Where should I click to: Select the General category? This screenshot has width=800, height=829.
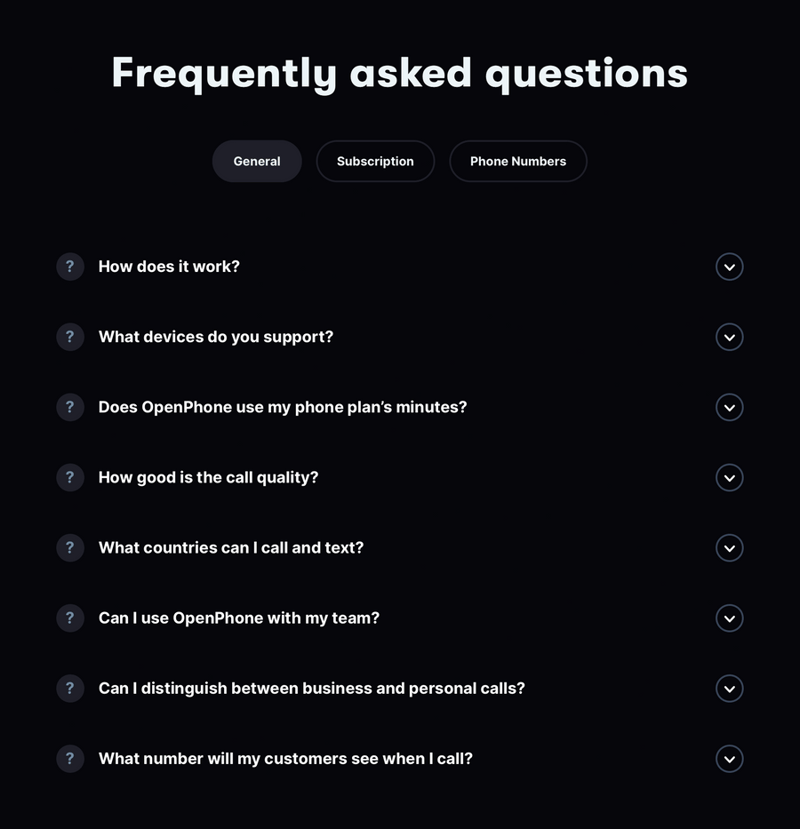[257, 161]
